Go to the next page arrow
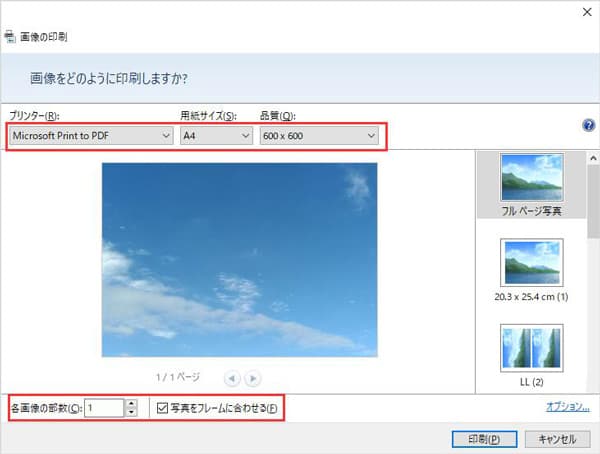Image resolution: width=600 pixels, height=454 pixels. click(253, 379)
